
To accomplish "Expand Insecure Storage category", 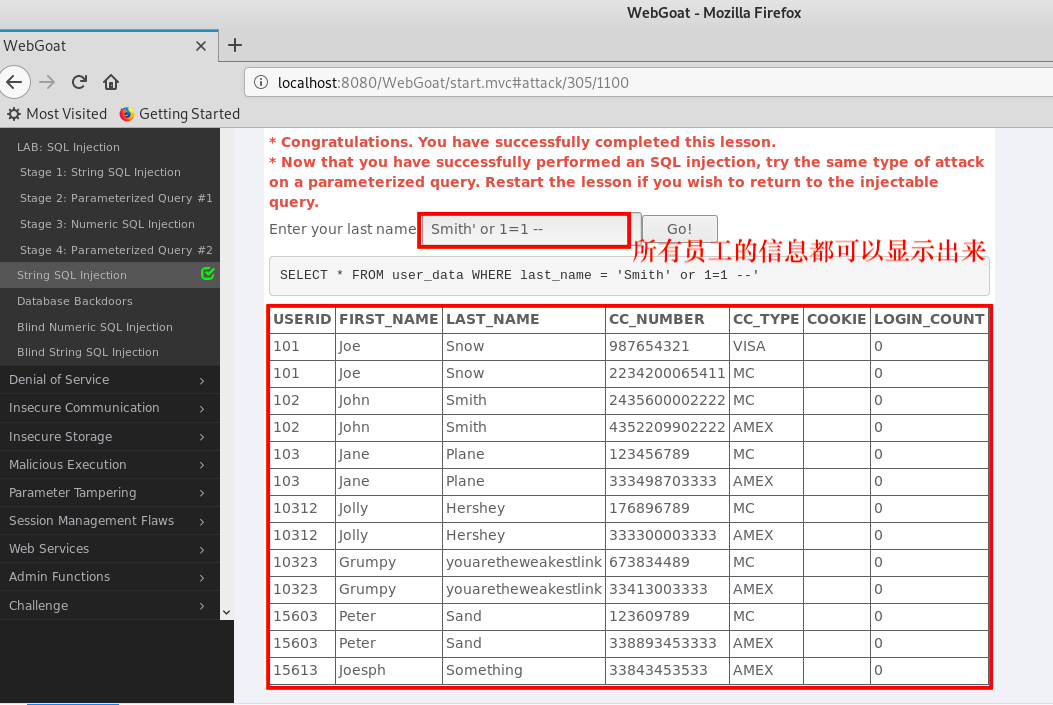I will pos(109,436).
